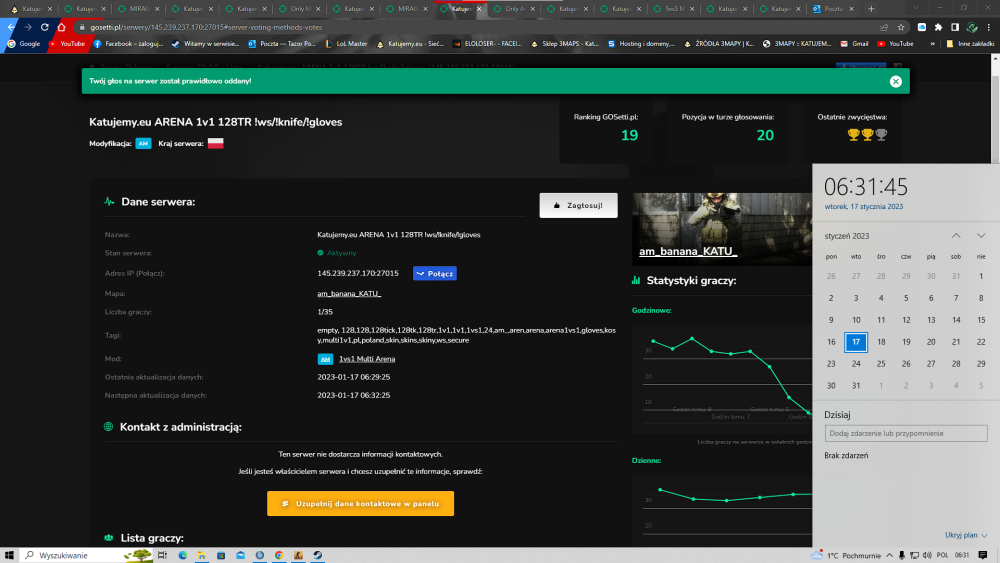Open Steam from the taskbar
Image resolution: width=1000 pixels, height=563 pixels.
coord(318,555)
